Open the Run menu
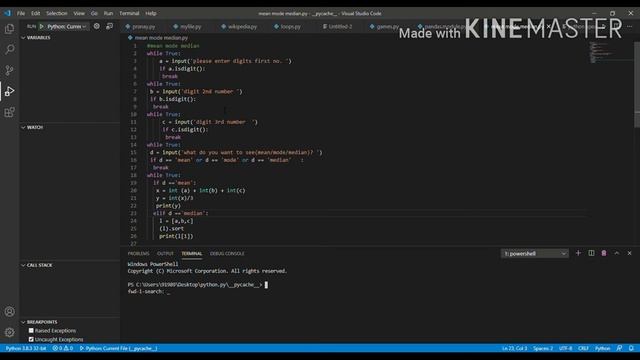The image size is (640, 360). coord(108,13)
